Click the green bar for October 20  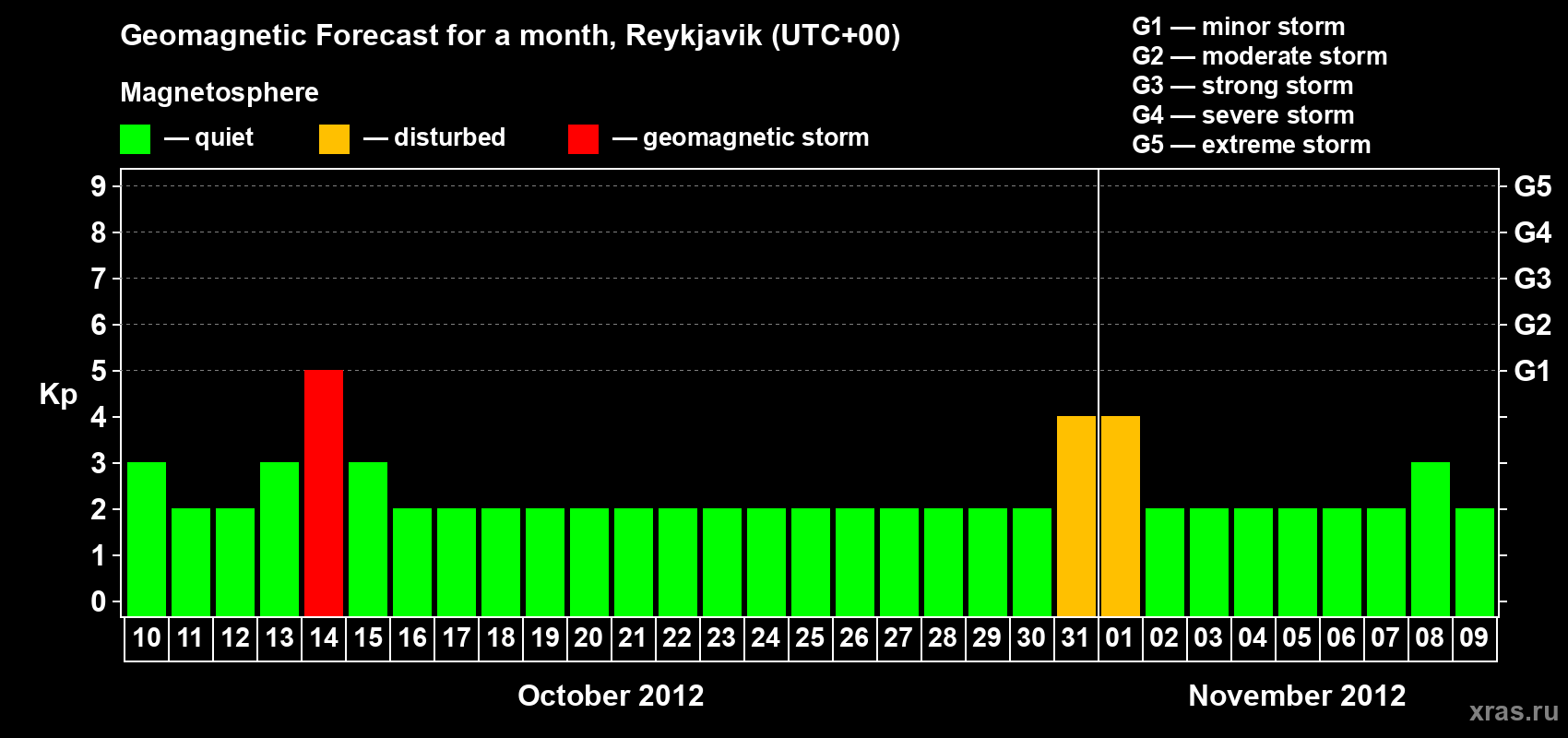point(589,562)
